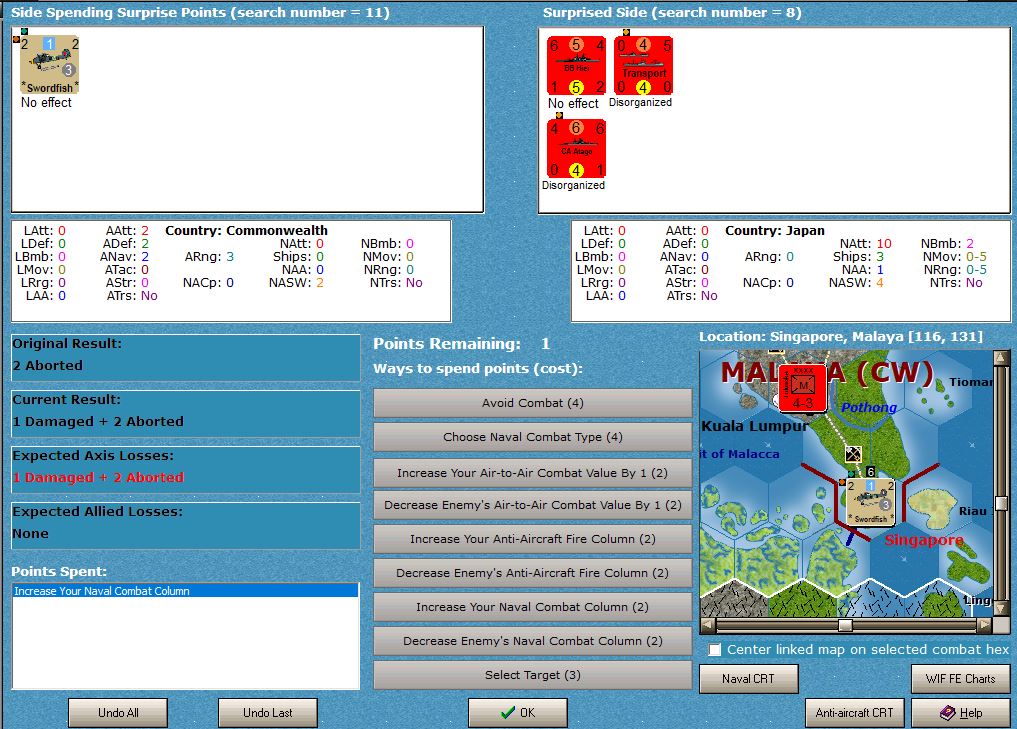Decrease Enemy's Anti-Aircraft Fire Column
This screenshot has height=729, width=1017.
532,573
